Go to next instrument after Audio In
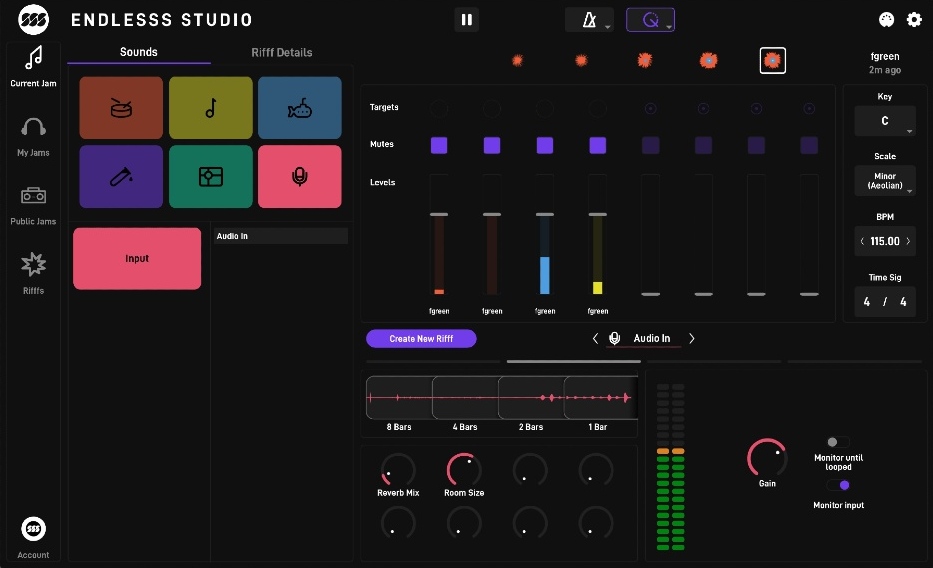Screen dimensions: 933x568 click(x=691, y=338)
